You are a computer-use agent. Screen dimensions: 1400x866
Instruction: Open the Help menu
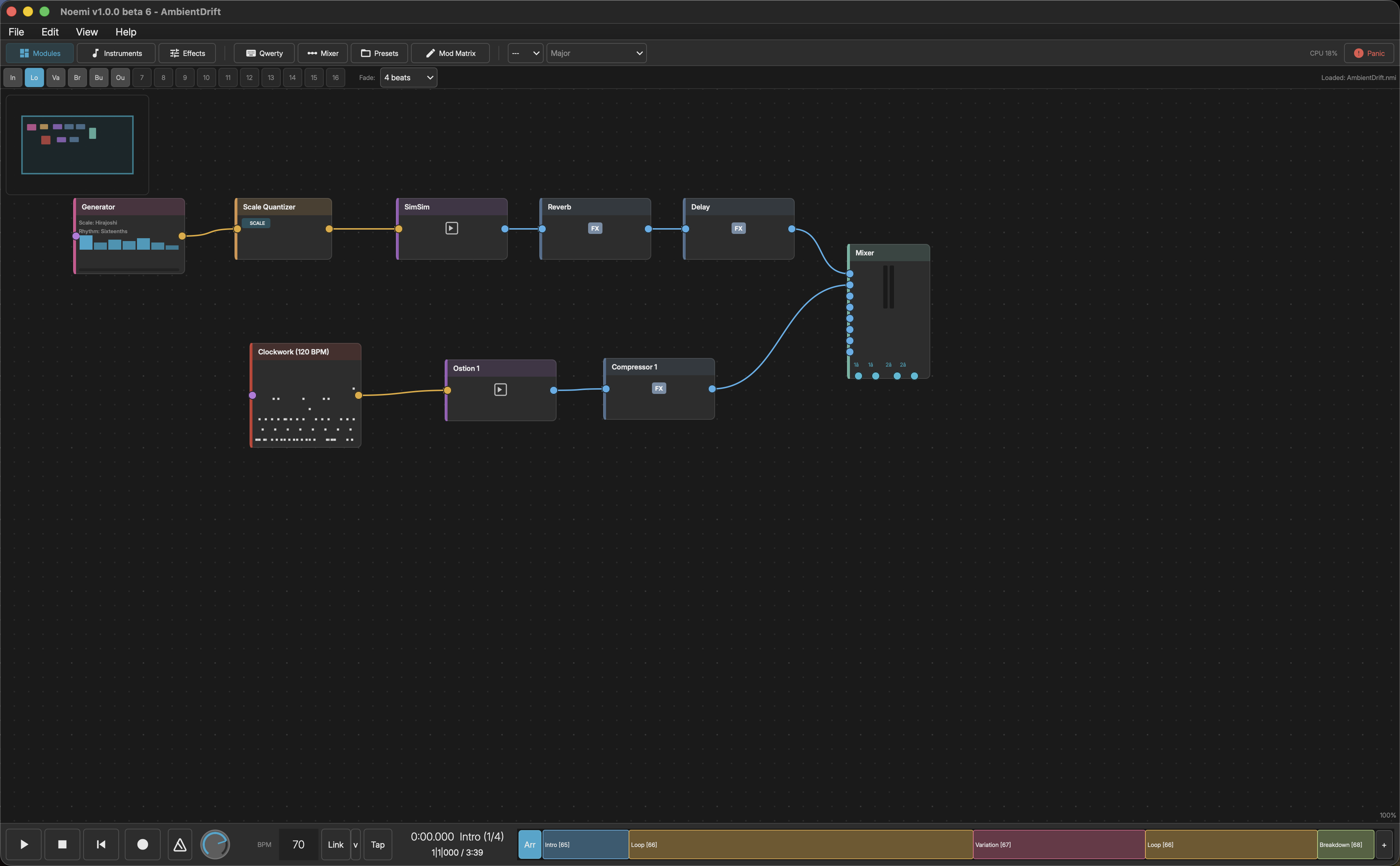click(x=126, y=32)
